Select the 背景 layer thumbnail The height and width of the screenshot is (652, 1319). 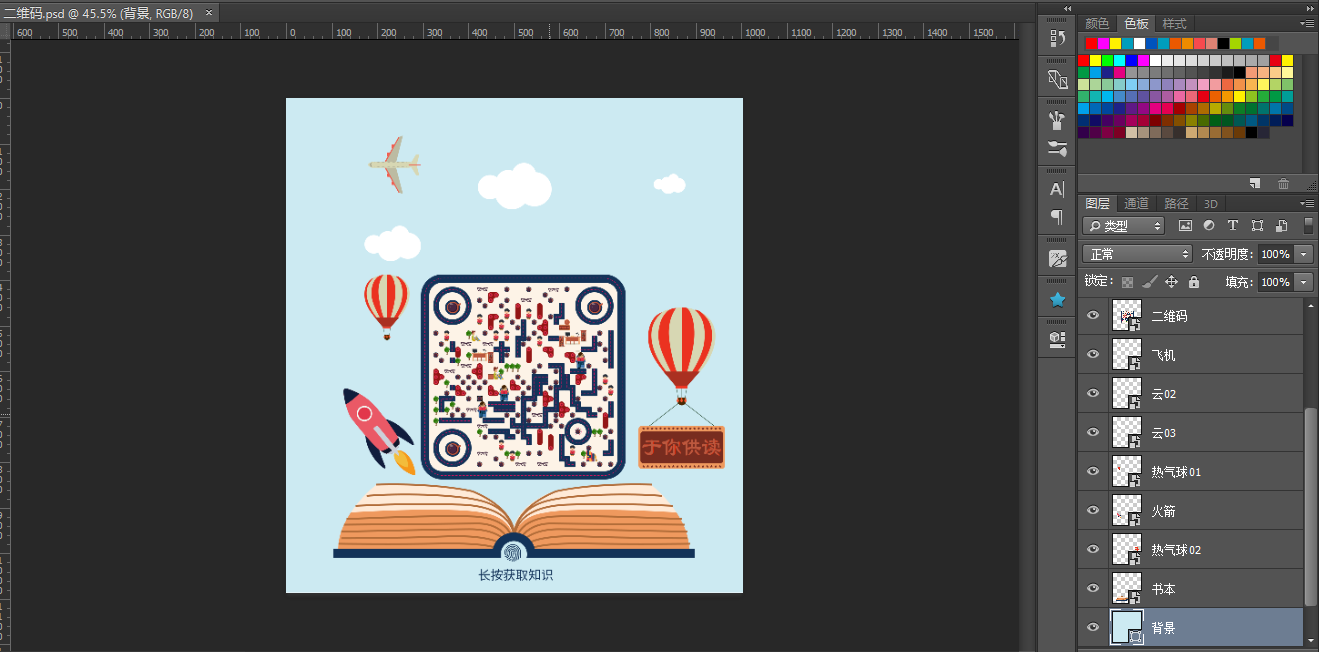(1127, 627)
